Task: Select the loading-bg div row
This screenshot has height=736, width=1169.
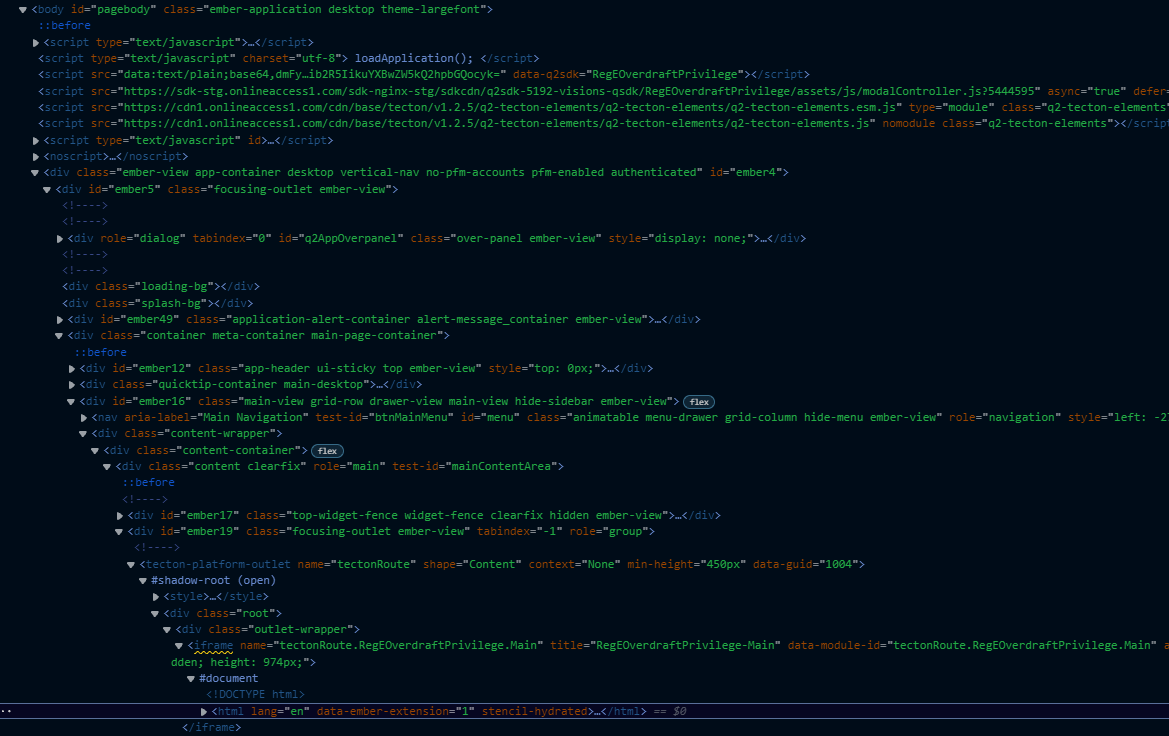Action: tap(161, 286)
